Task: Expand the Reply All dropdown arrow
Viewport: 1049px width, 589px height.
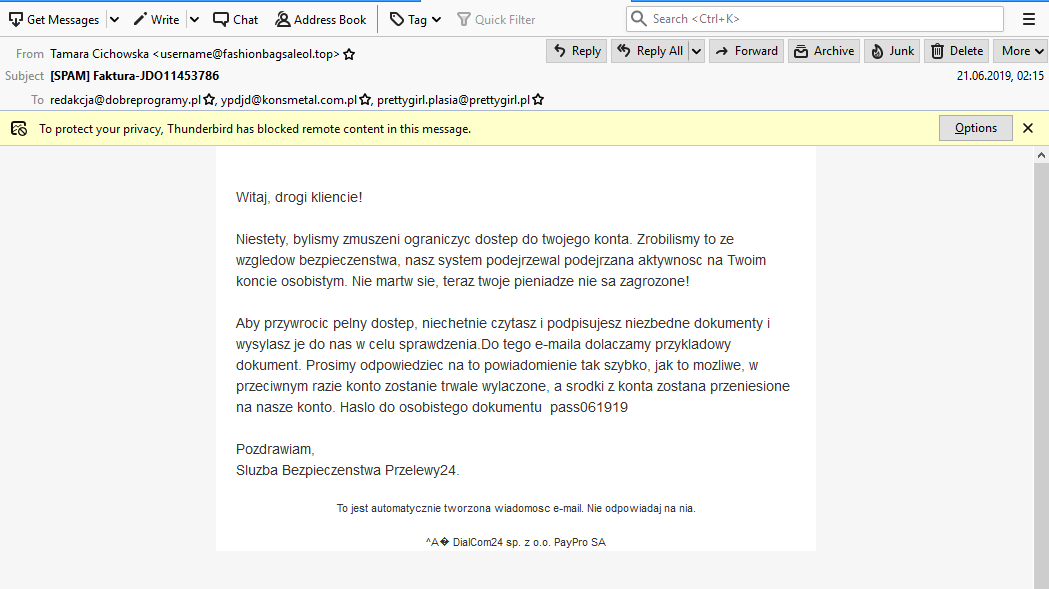Action: tap(696, 50)
